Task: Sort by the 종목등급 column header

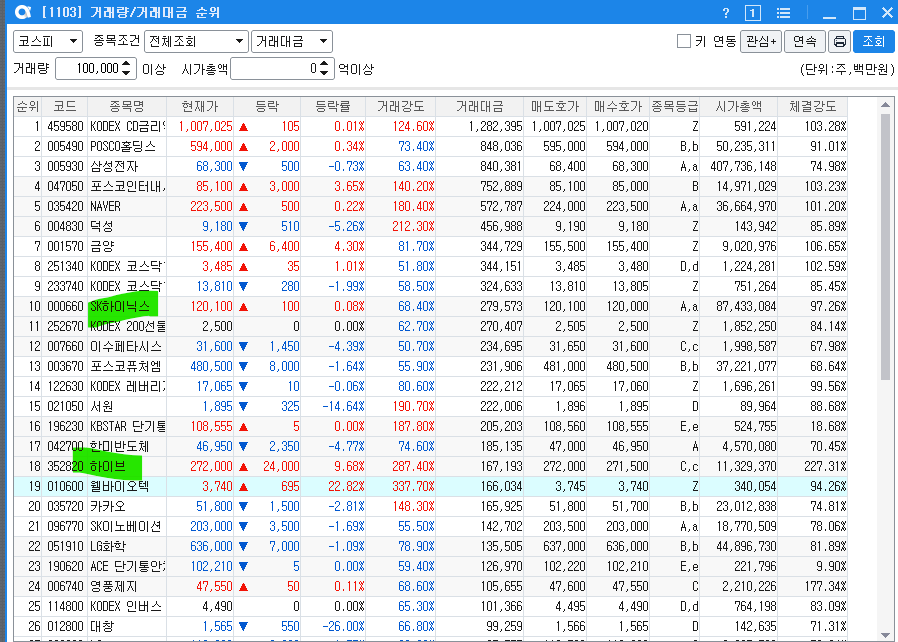Action: click(x=675, y=107)
